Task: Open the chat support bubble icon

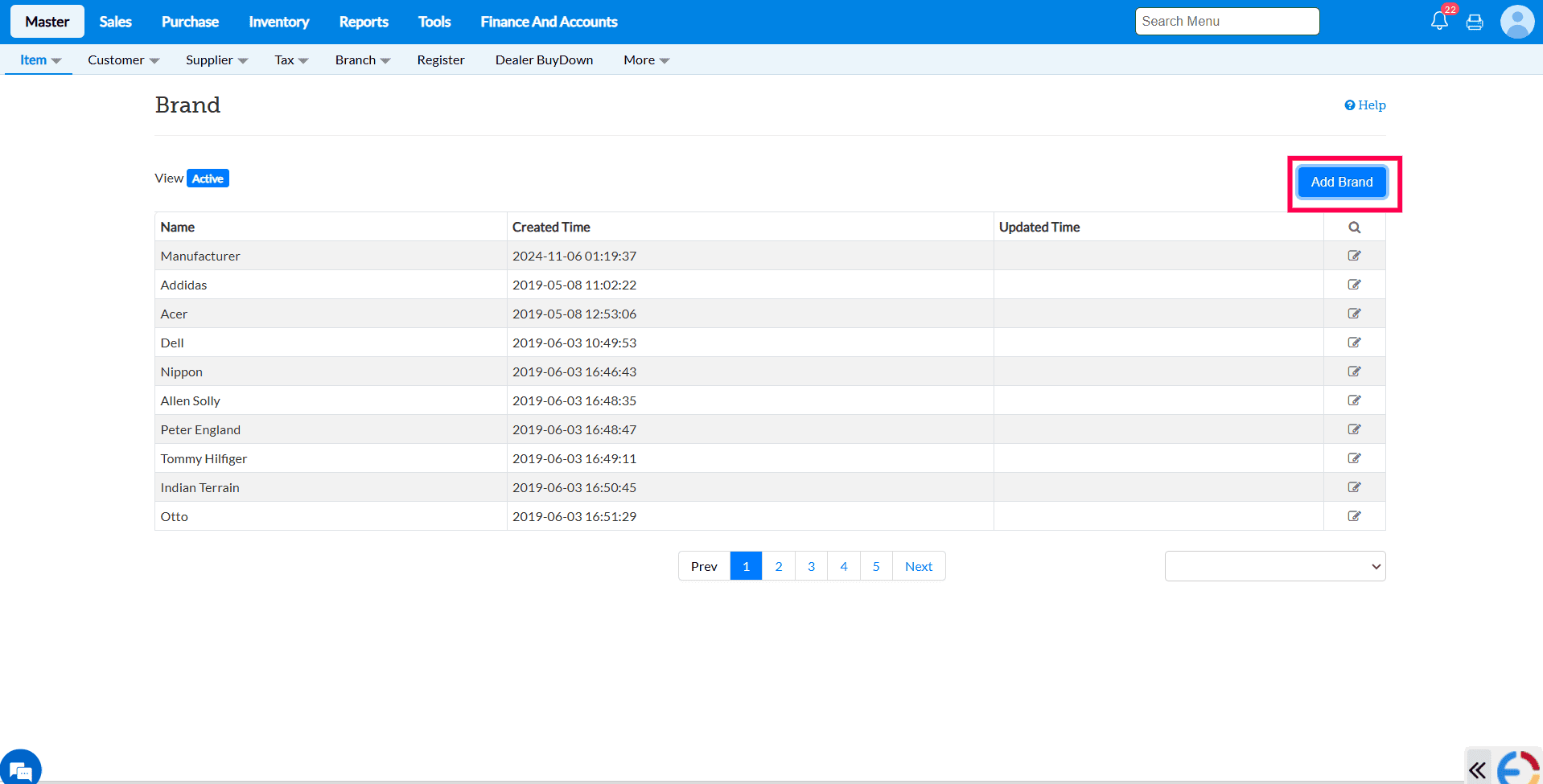Action: (x=21, y=770)
